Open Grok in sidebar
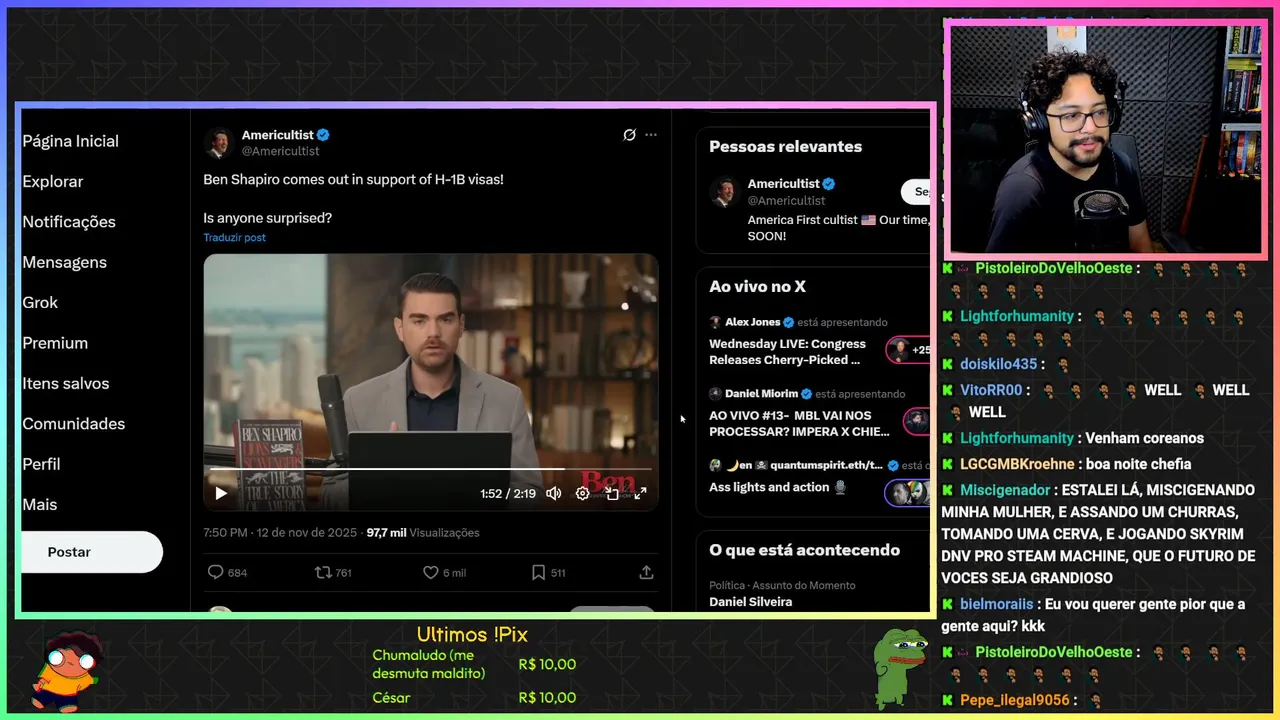This screenshot has height=720, width=1280. click(x=40, y=302)
